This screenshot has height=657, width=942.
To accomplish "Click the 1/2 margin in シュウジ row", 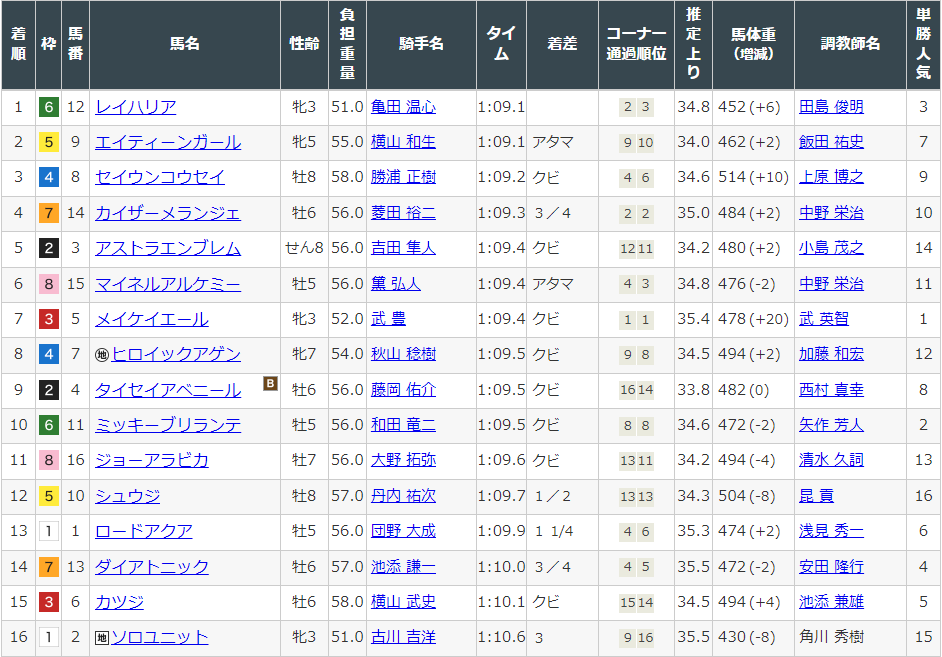I will (x=553, y=496).
